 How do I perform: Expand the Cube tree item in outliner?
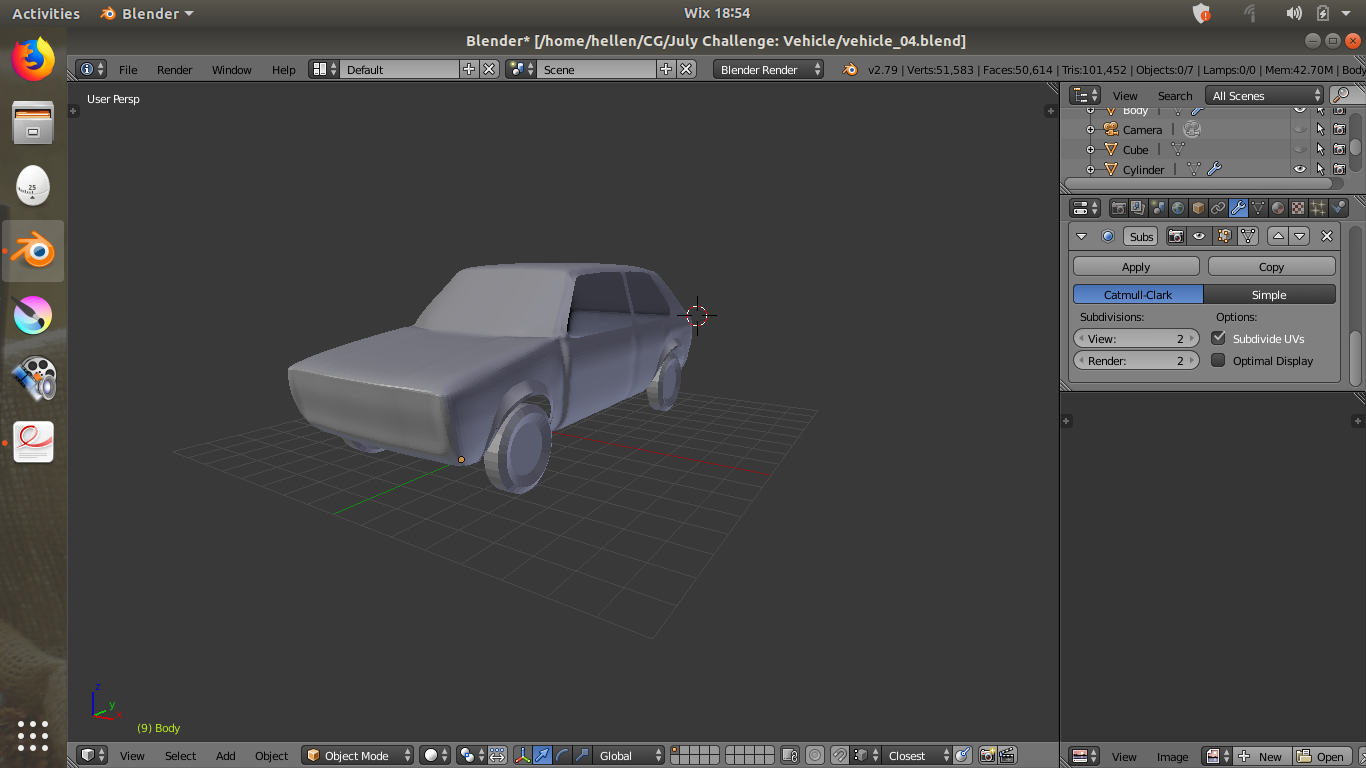(x=1091, y=150)
